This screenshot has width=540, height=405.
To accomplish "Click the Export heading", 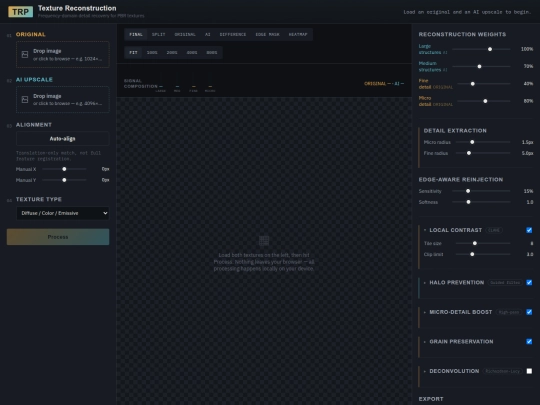I will point(431,399).
